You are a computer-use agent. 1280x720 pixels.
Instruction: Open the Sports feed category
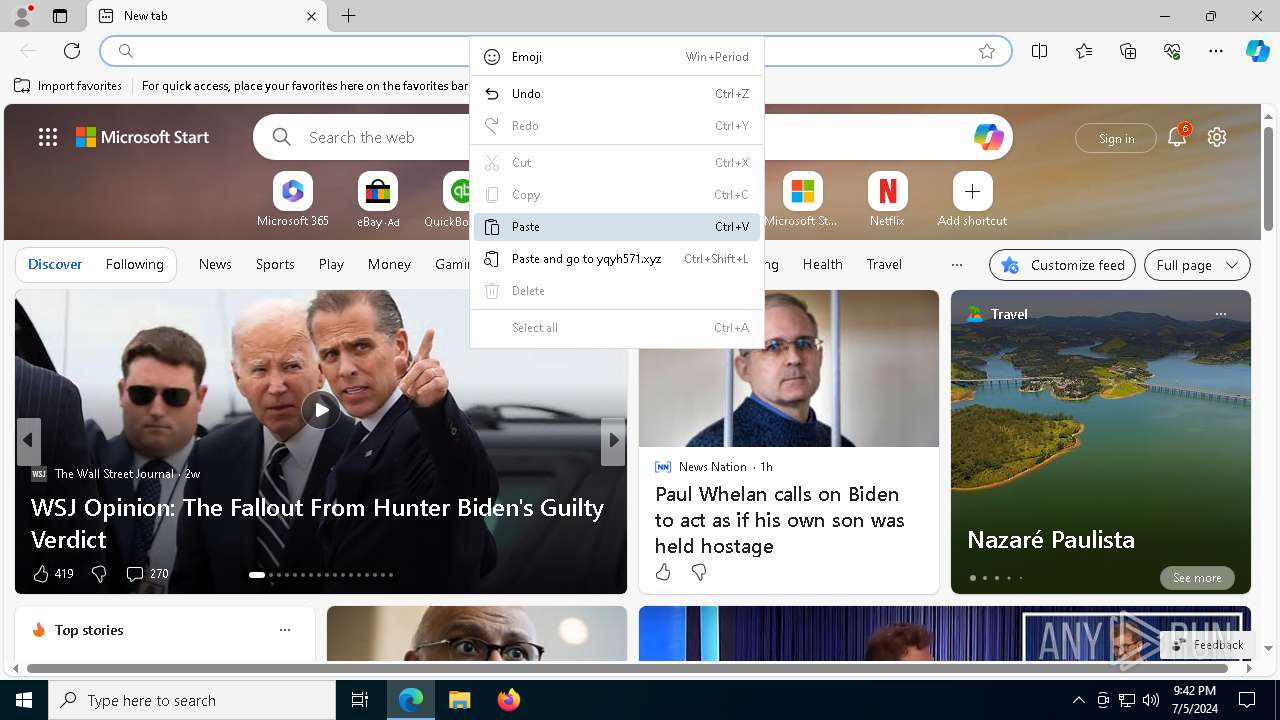pos(275,265)
